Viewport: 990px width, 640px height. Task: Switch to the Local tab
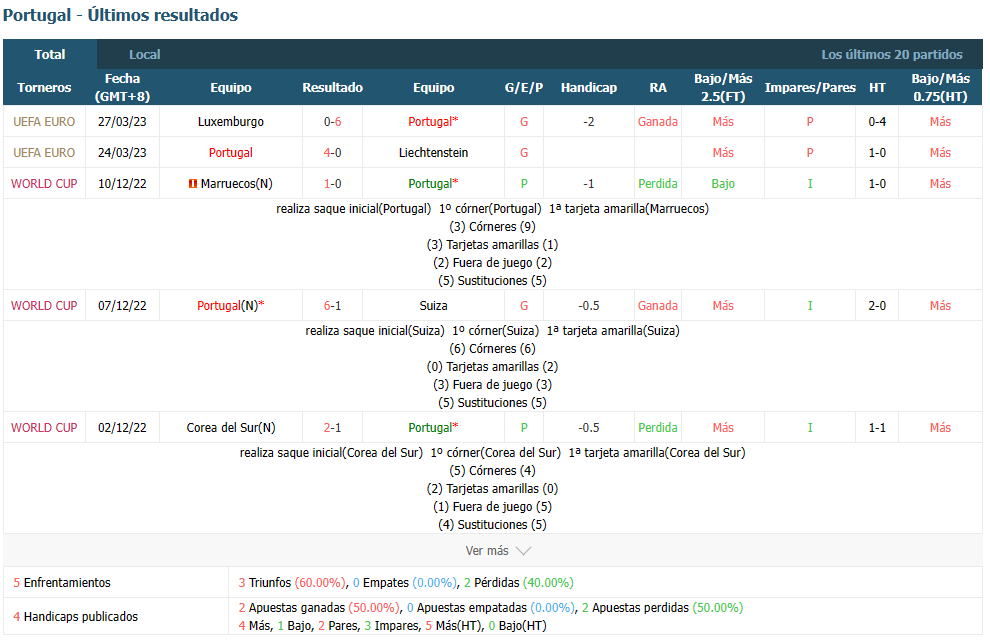pos(145,54)
